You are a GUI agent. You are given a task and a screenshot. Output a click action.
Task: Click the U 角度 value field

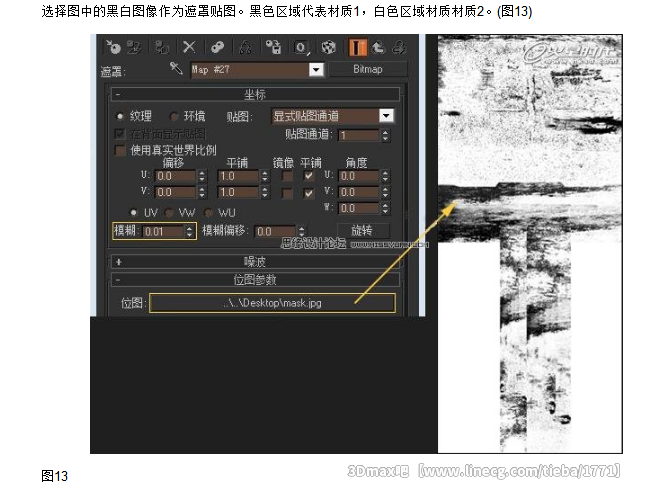[359, 176]
